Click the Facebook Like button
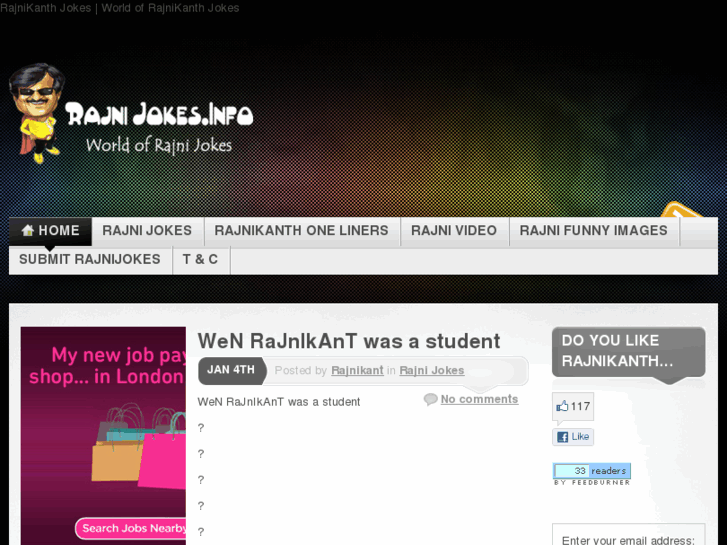727x545 pixels. [573, 437]
